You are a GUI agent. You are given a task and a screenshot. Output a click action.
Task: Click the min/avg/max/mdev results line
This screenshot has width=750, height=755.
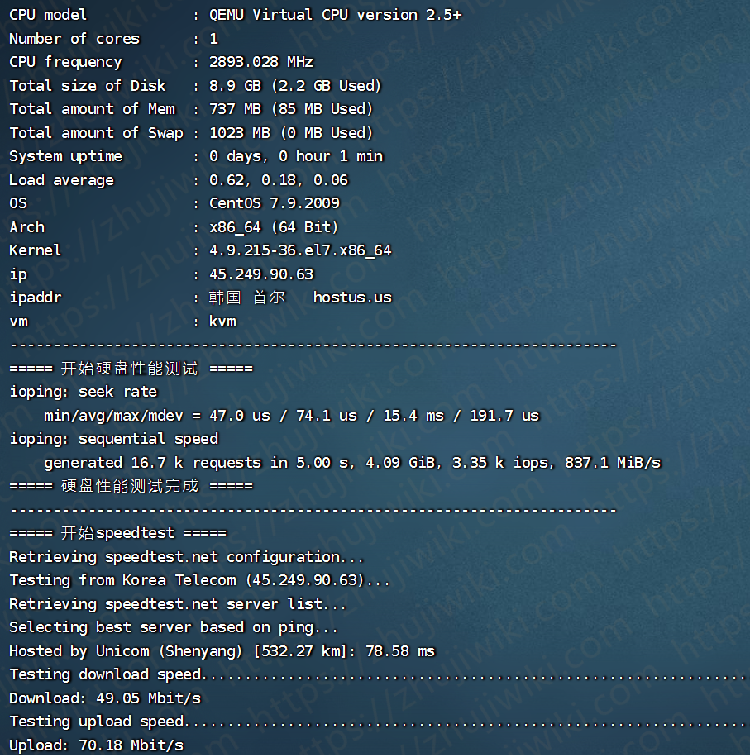291,415
